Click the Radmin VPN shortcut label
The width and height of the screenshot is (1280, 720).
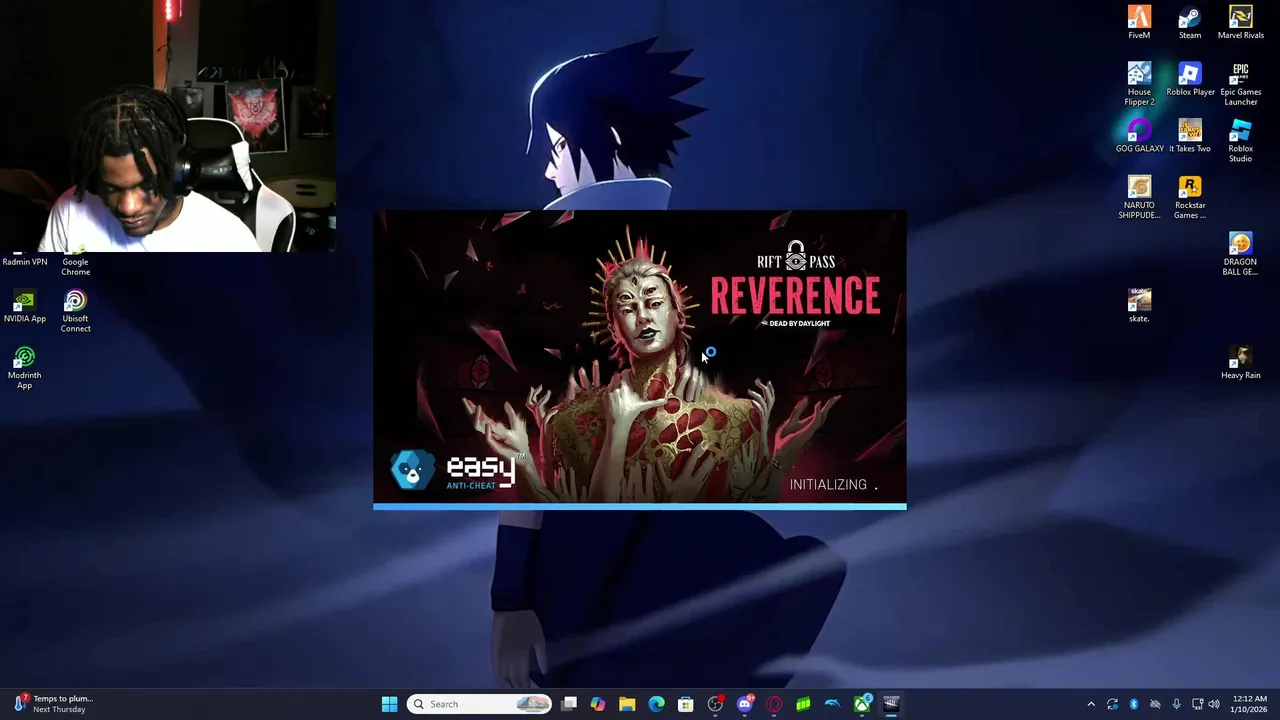click(x=25, y=262)
